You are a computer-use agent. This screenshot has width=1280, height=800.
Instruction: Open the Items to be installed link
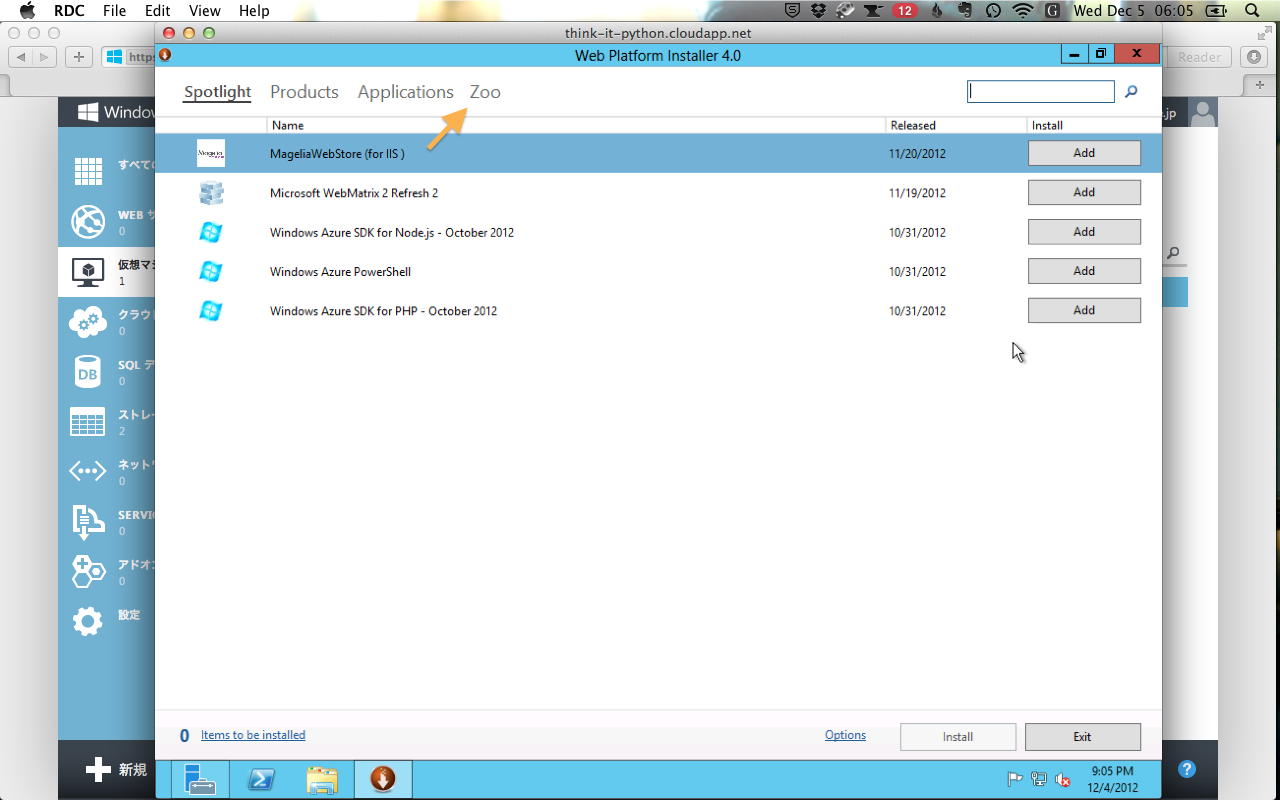pos(253,735)
